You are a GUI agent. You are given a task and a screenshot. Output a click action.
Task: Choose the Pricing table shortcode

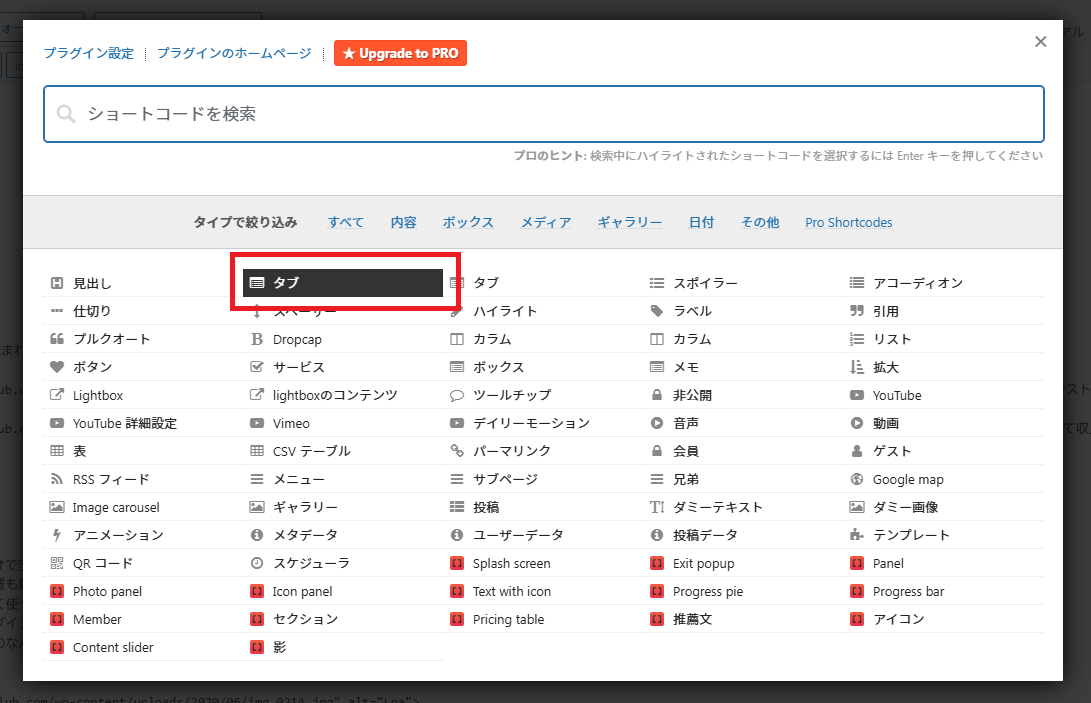543,619
